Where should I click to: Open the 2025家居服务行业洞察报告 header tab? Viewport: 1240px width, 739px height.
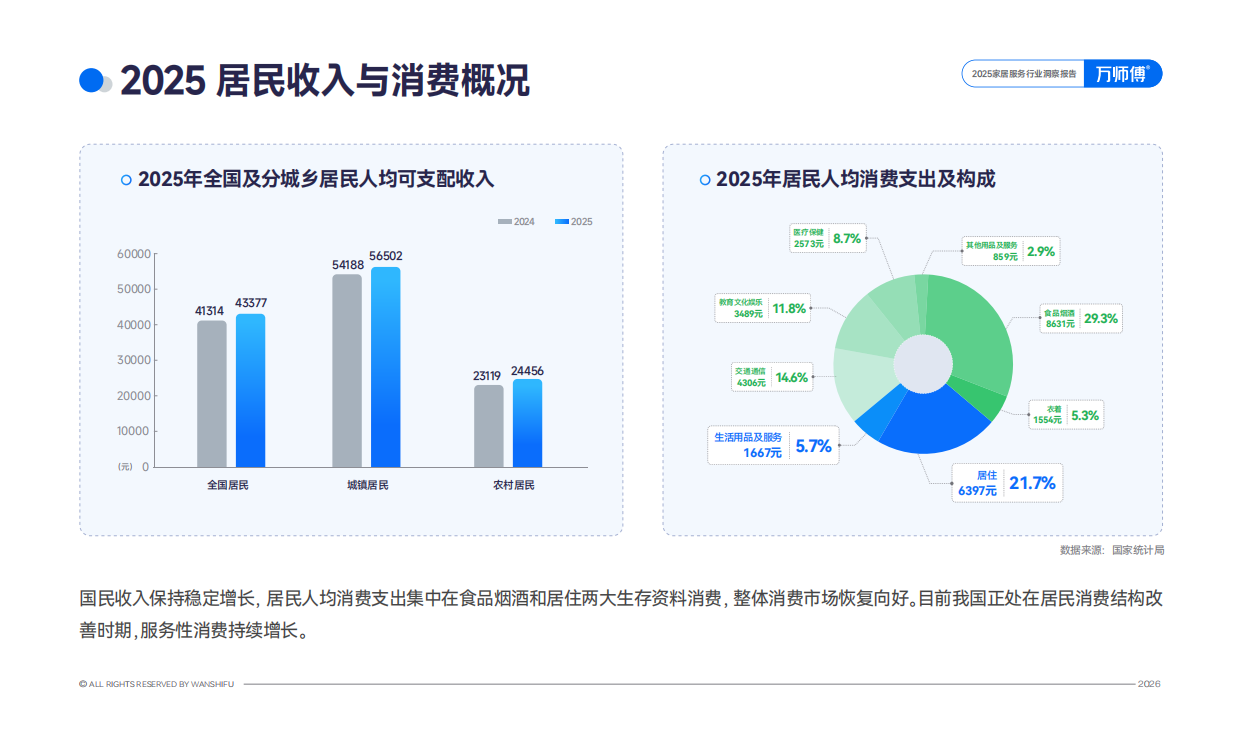pos(1023,73)
